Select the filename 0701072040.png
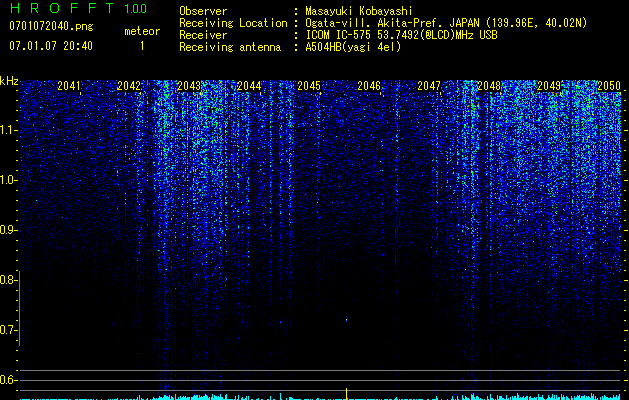The width and height of the screenshot is (629, 400). tap(51, 27)
